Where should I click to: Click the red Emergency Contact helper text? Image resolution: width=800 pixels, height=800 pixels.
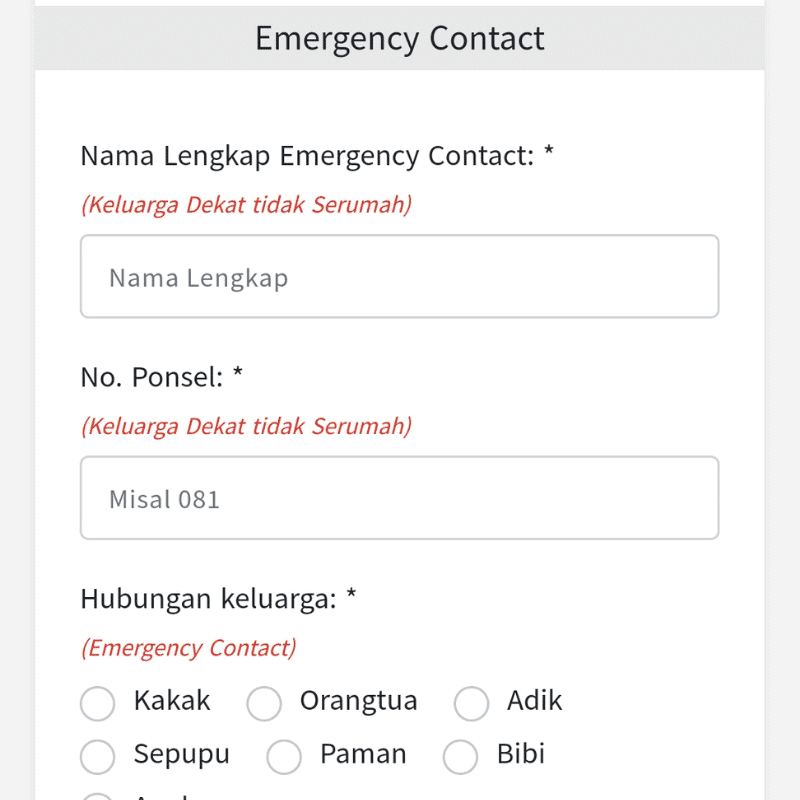187,647
